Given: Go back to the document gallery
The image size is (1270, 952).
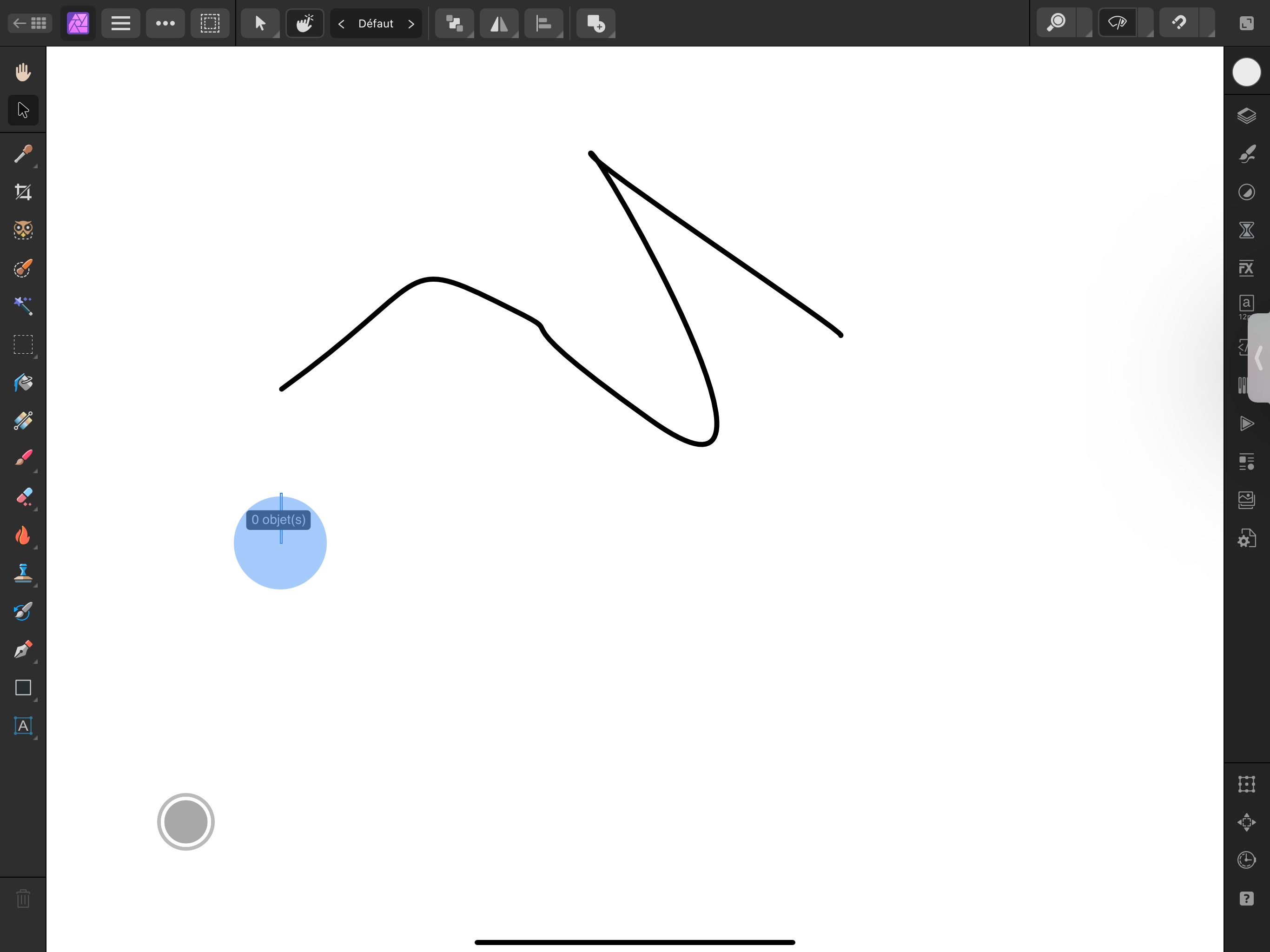Looking at the screenshot, I should tap(30, 23).
